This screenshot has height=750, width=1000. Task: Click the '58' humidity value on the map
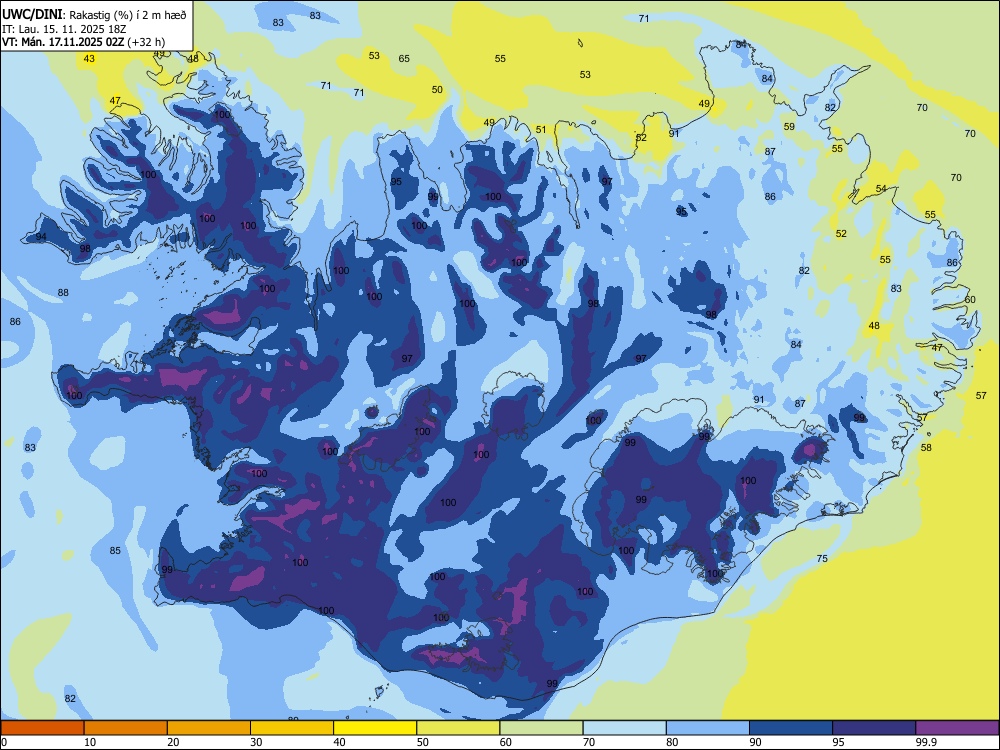click(x=926, y=448)
